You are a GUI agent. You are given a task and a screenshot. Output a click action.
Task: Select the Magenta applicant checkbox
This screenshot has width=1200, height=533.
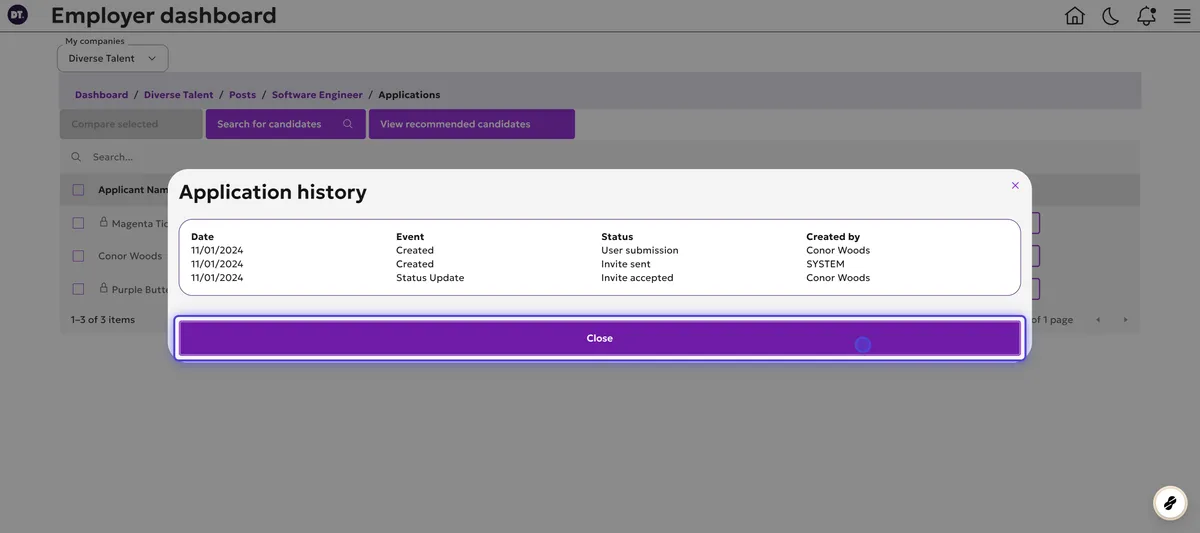pyautogui.click(x=78, y=223)
